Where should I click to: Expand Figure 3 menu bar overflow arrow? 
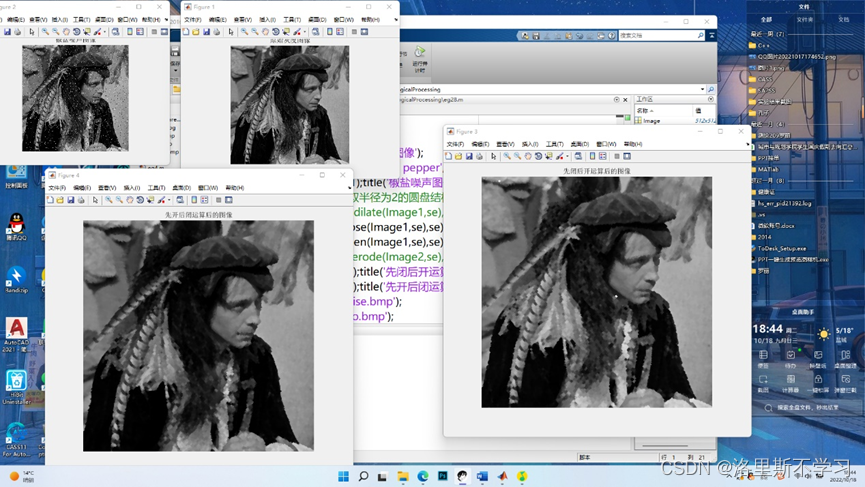[x=747, y=145]
